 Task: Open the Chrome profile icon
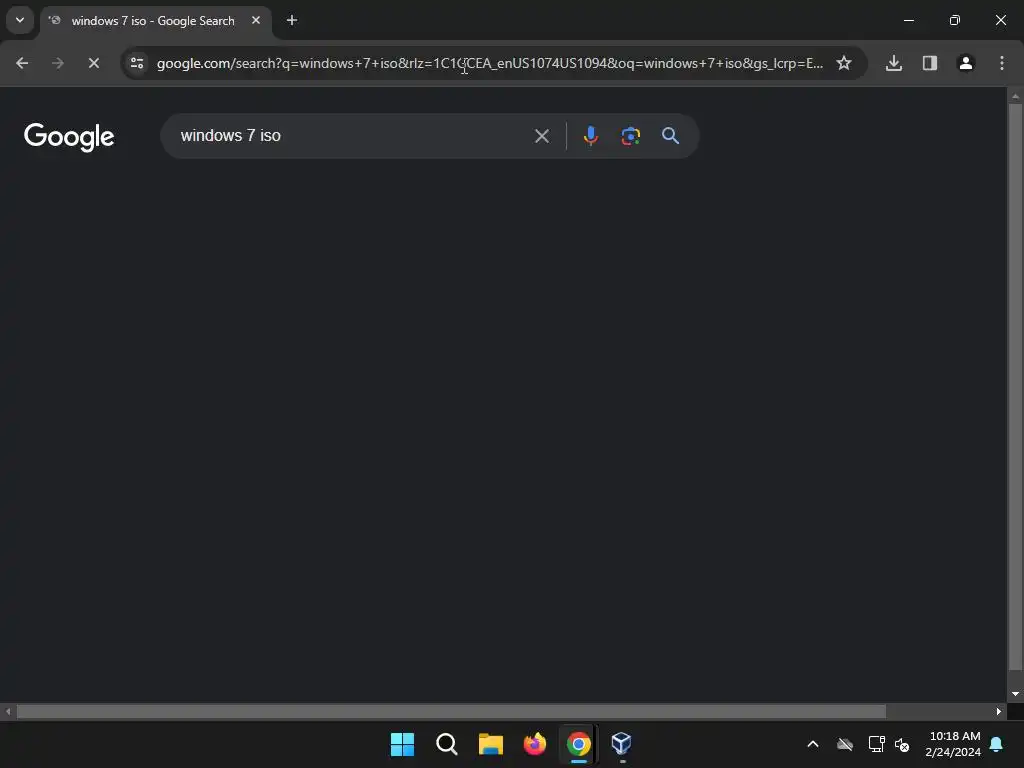click(966, 63)
